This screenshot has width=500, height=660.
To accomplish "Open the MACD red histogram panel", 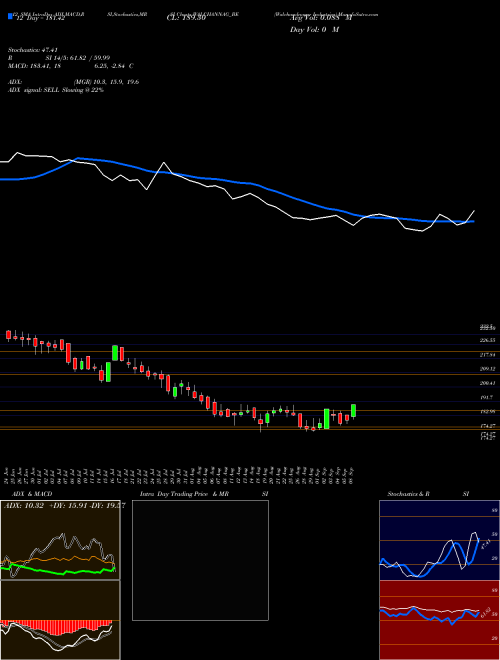I will point(60,620).
